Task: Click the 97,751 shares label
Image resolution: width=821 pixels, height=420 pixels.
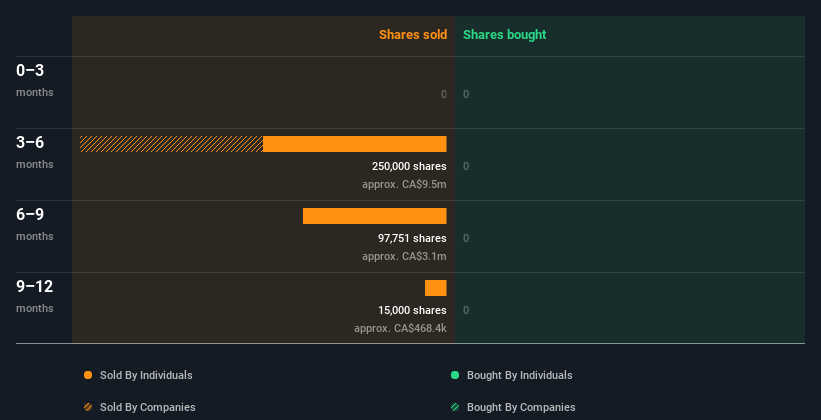Action: click(412, 238)
